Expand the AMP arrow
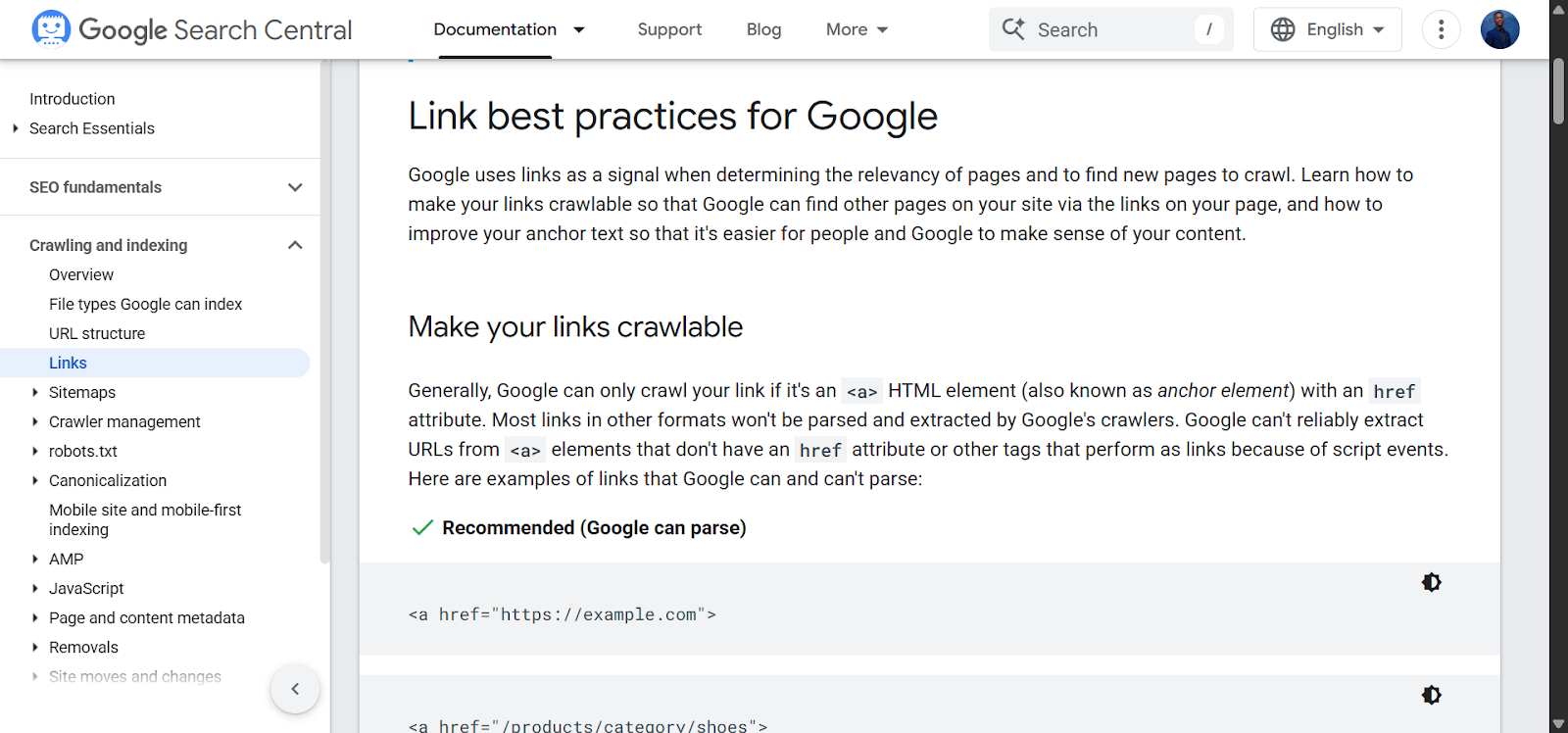 pyautogui.click(x=35, y=559)
